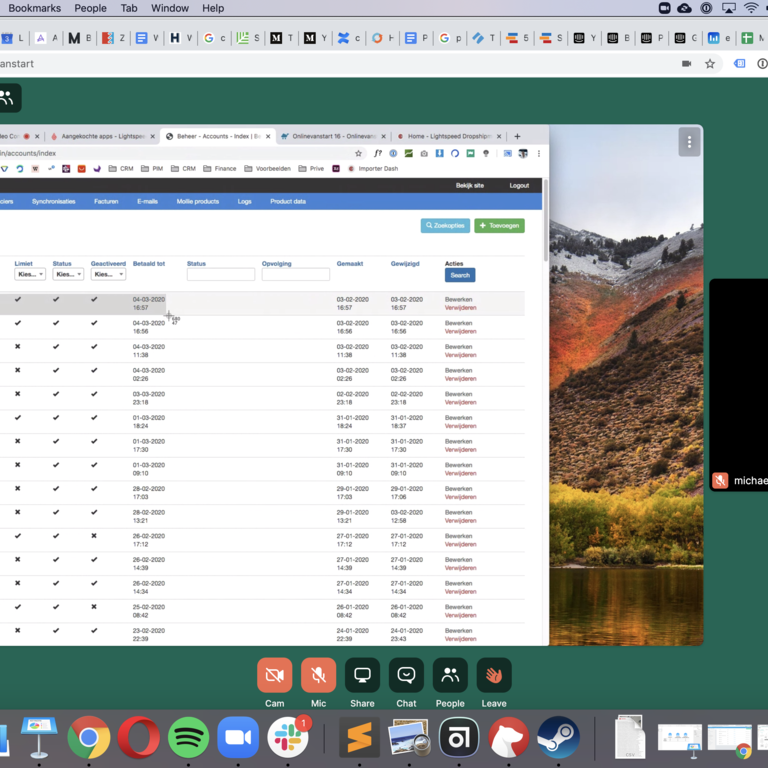Click the Share screen icon
This screenshot has width=768, height=768.
pyautogui.click(x=362, y=675)
